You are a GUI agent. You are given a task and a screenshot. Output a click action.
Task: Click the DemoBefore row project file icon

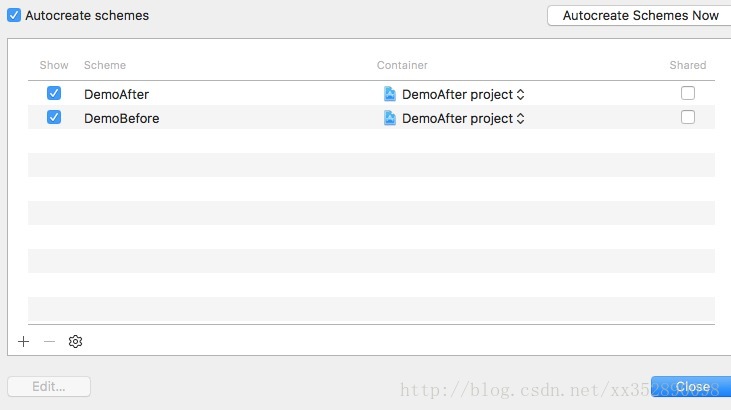coord(390,118)
